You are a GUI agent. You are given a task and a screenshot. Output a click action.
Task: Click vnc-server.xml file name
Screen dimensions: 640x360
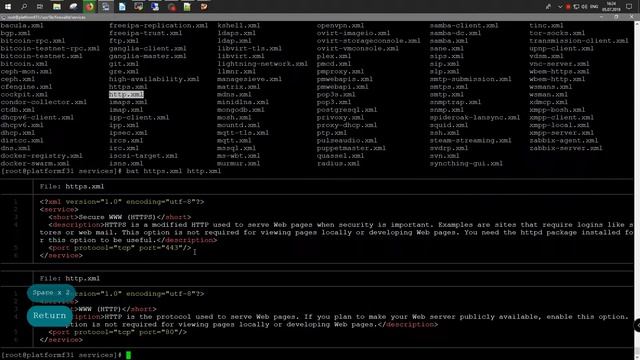560,64
